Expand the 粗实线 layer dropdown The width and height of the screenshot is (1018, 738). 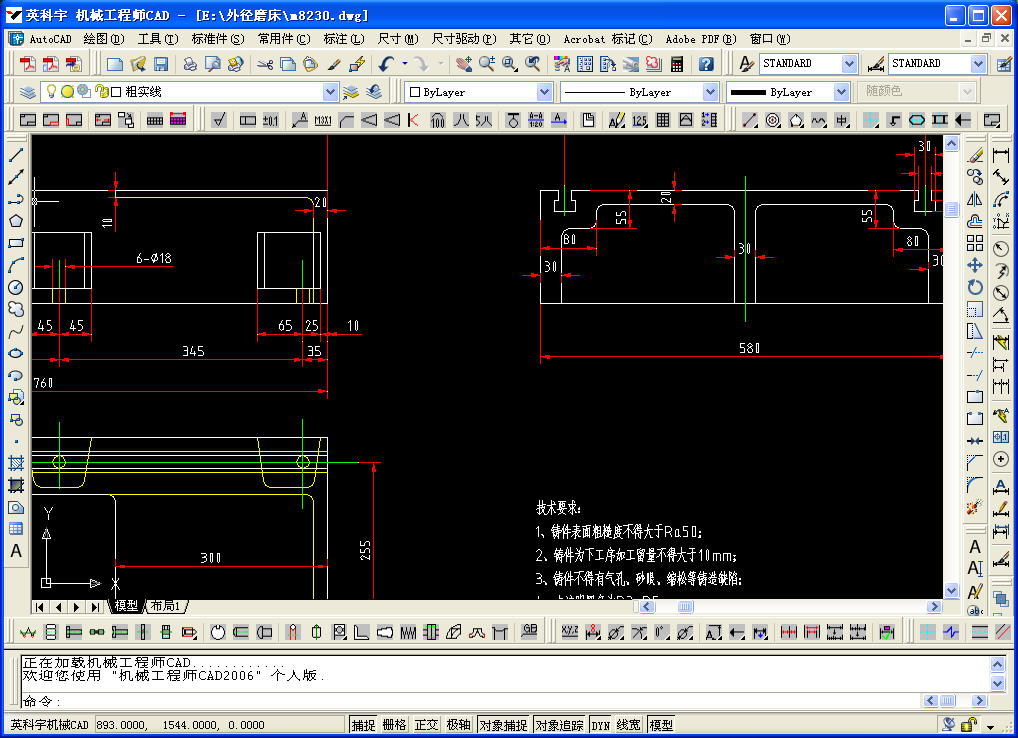330,92
